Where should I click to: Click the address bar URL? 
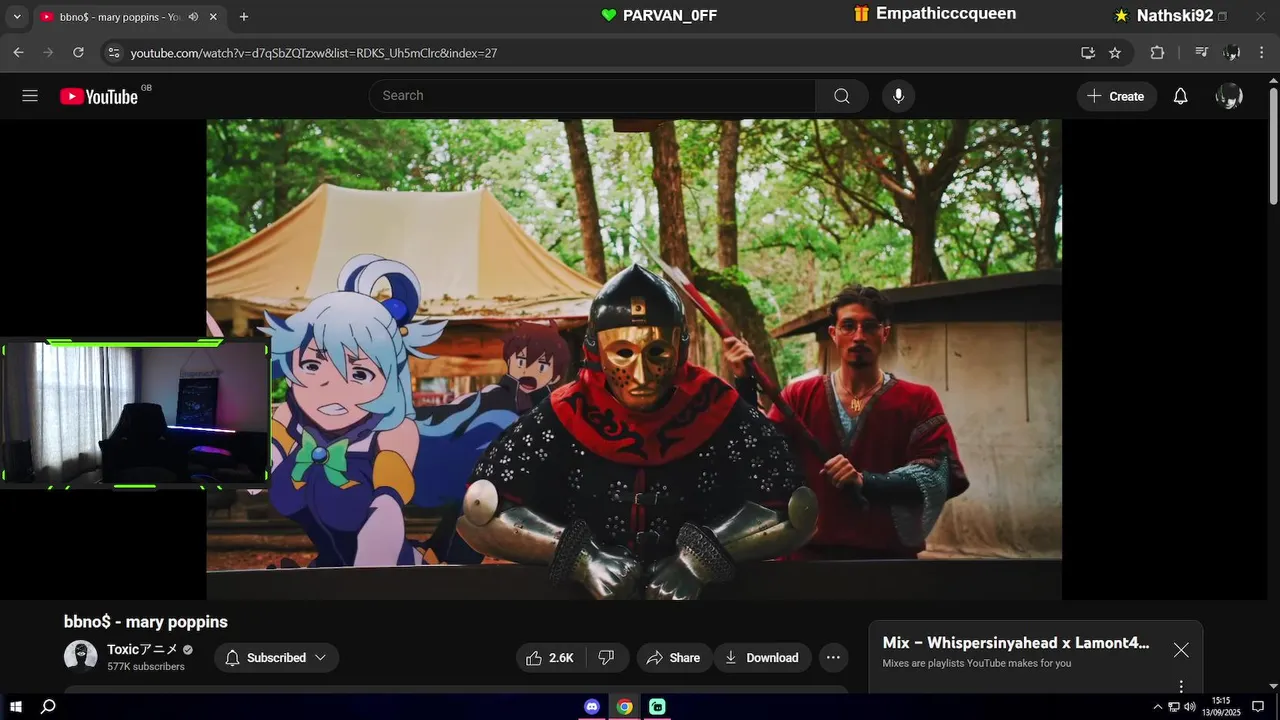[314, 52]
